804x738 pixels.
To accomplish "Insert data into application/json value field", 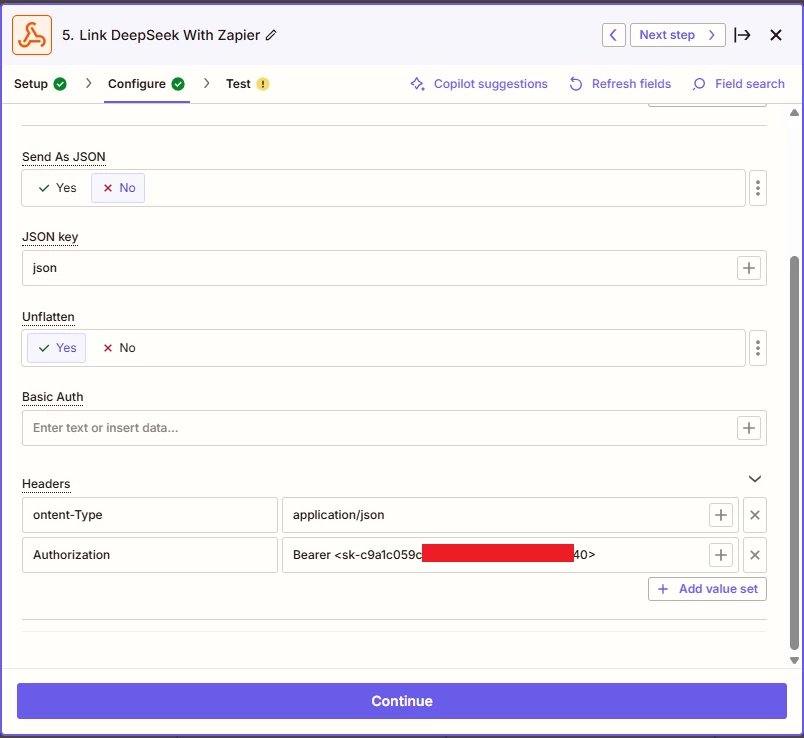I will coord(720,515).
